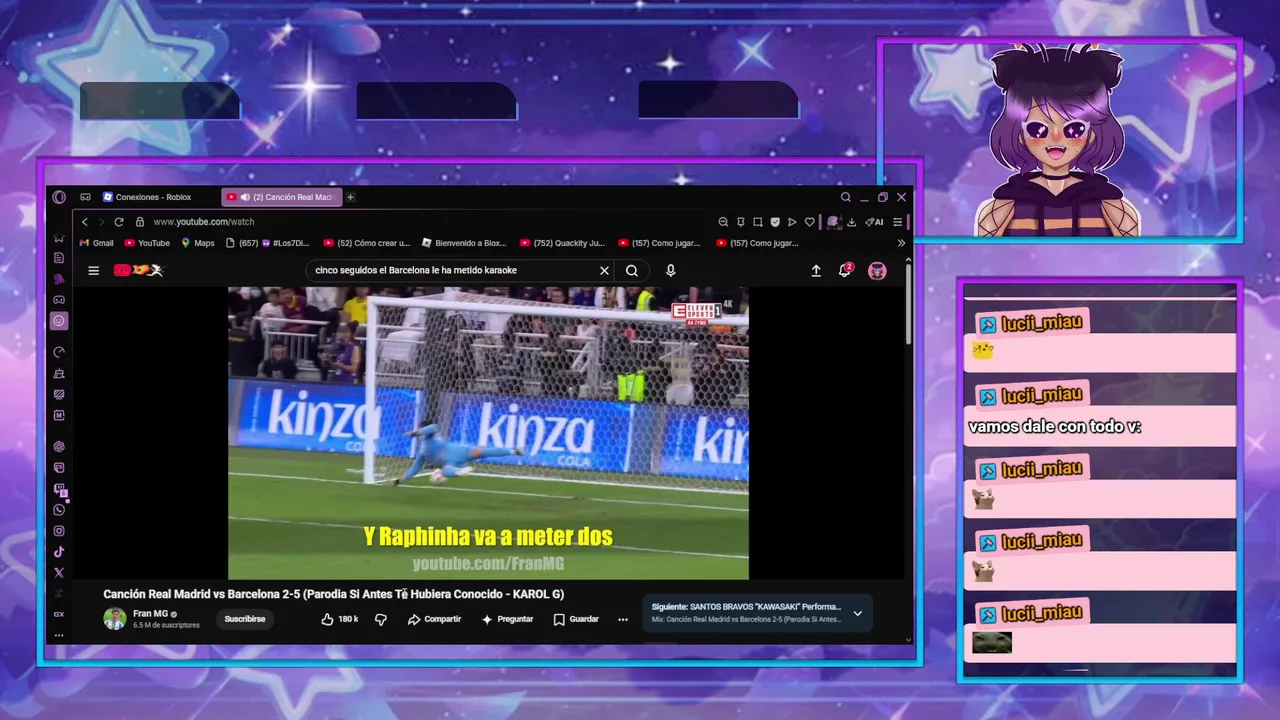Click the Compartir share button
This screenshot has width=1280, height=720.
point(434,619)
